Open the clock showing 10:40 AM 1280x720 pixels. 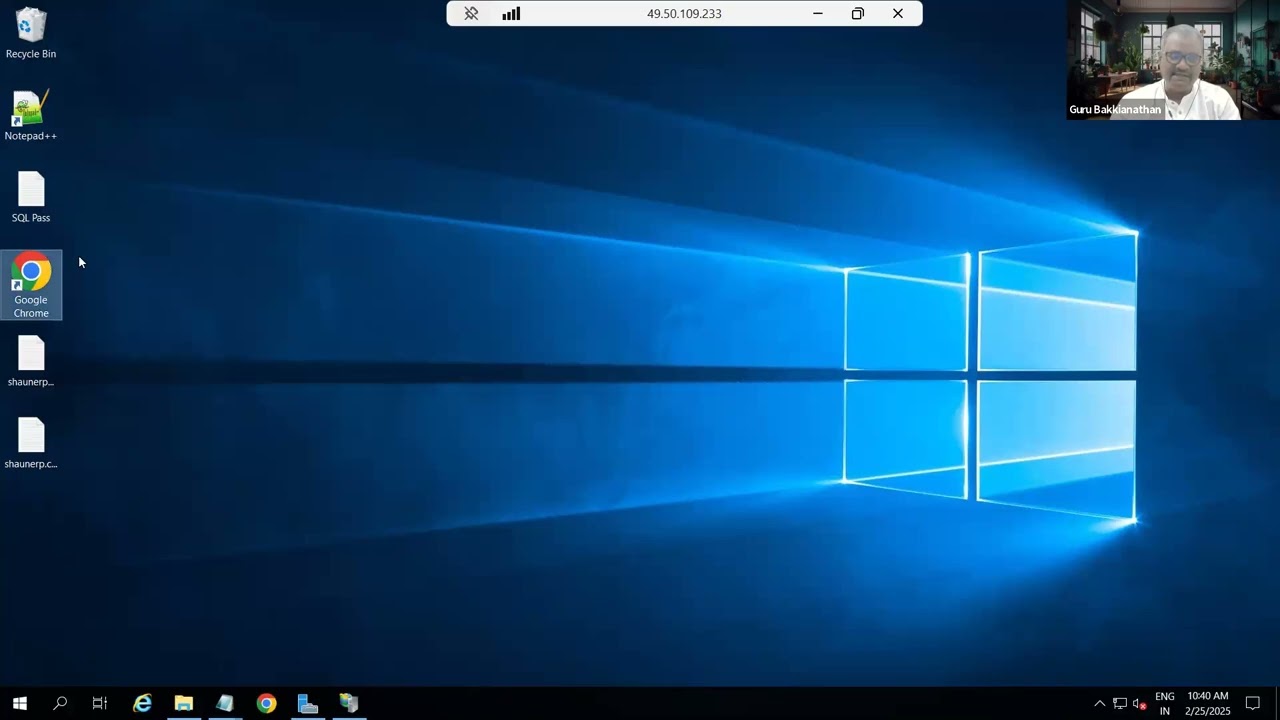[x=1208, y=703]
